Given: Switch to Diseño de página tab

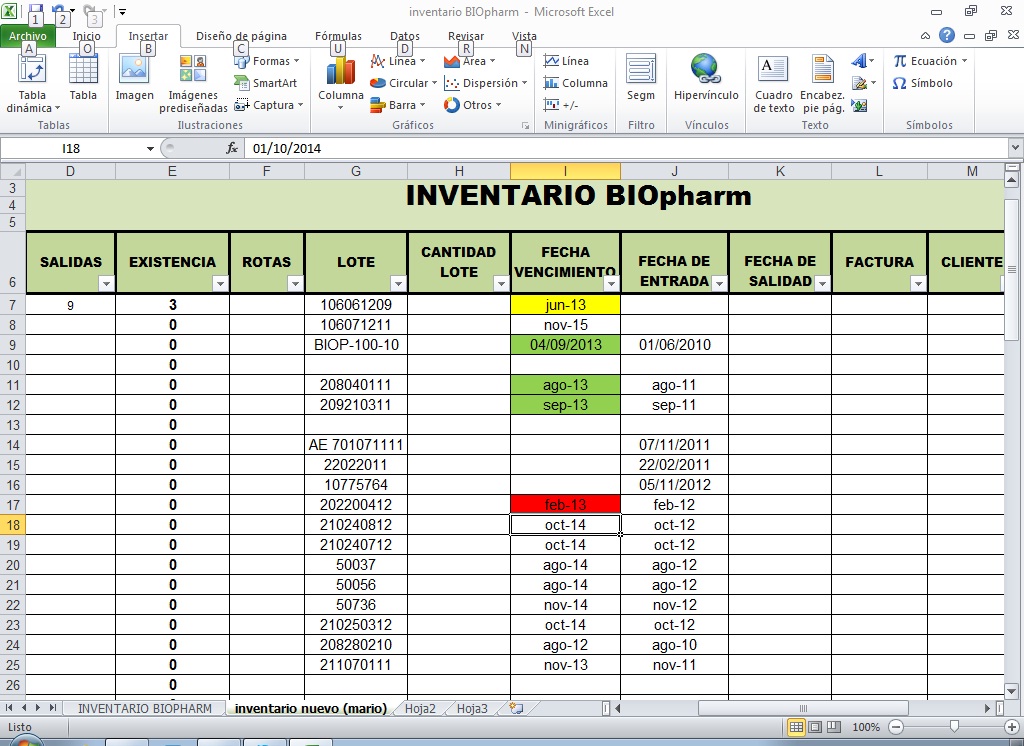Looking at the screenshot, I should (x=241, y=36).
